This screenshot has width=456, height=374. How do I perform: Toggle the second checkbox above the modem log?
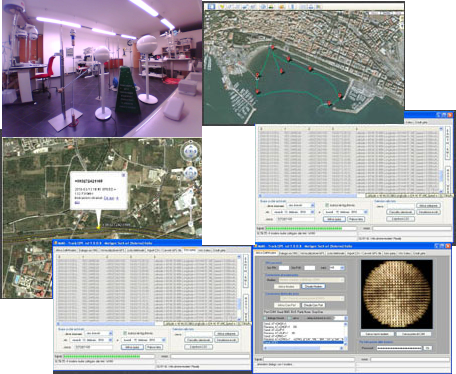[x=290, y=318]
